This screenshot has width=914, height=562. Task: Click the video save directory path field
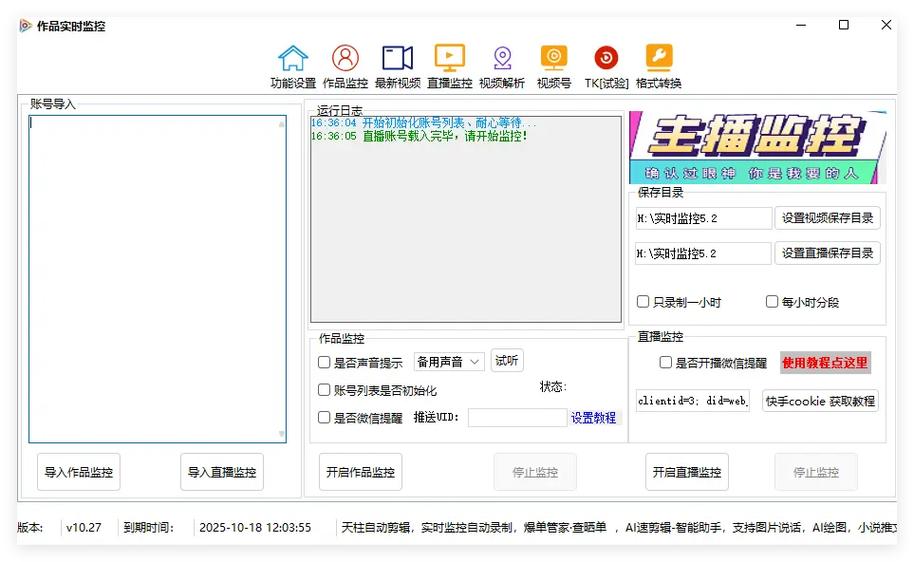(704, 219)
